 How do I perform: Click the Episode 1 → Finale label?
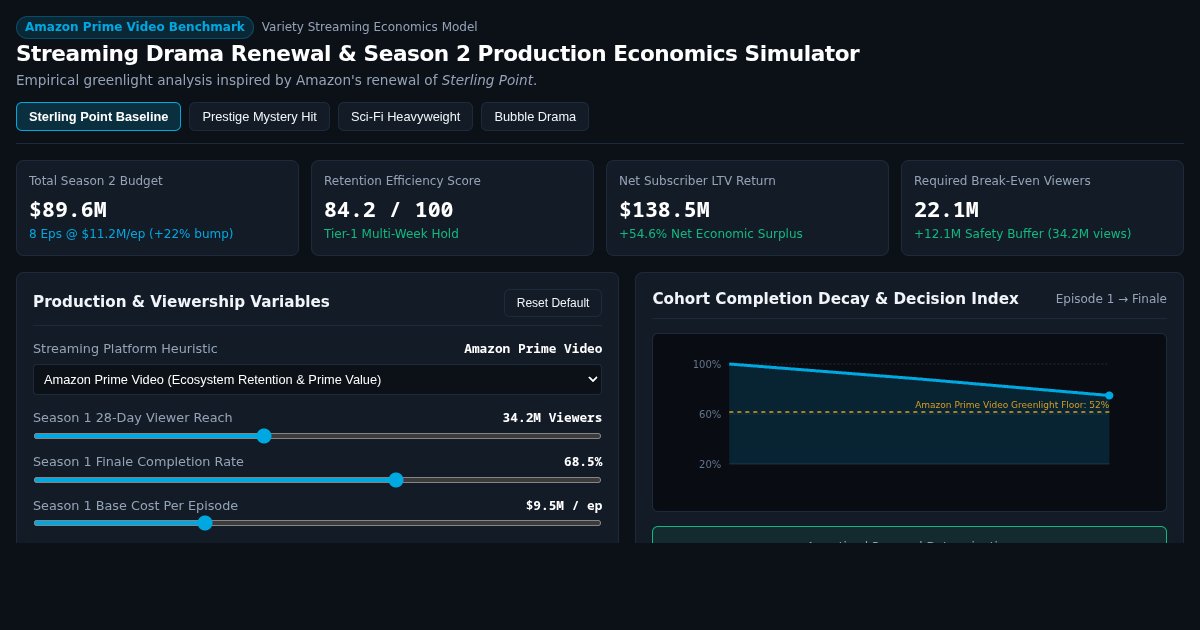coord(1111,299)
